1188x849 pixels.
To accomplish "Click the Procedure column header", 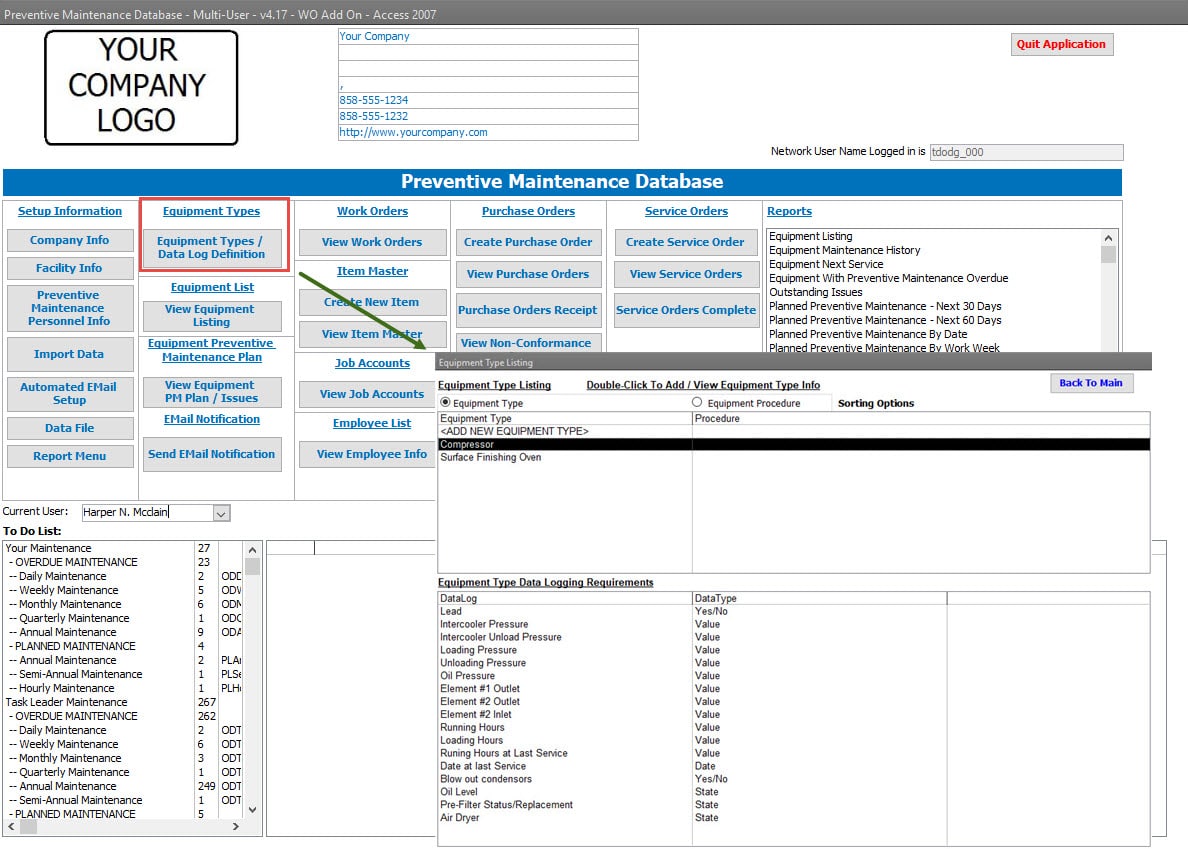I will (x=921, y=418).
